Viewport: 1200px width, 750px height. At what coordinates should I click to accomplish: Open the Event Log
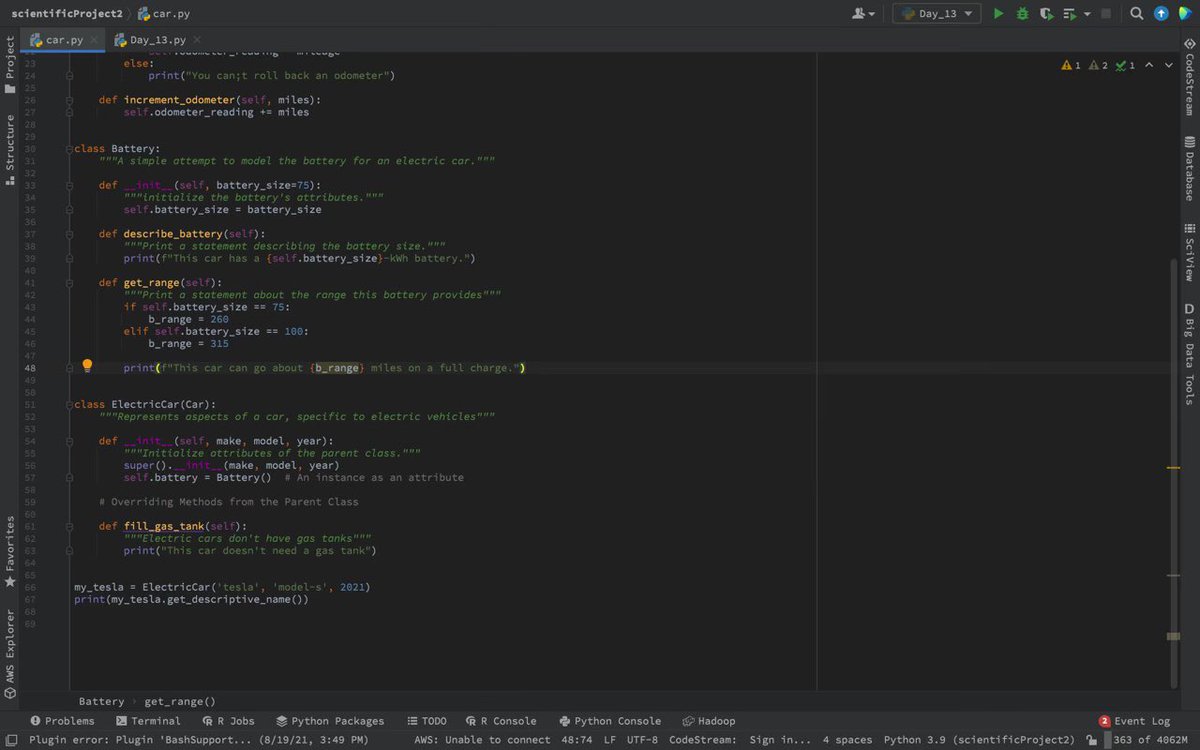pos(1134,721)
